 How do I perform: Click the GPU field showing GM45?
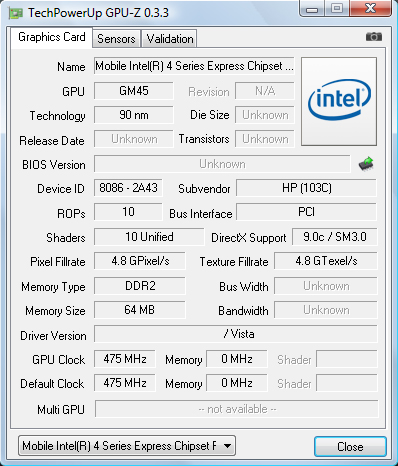click(x=134, y=91)
